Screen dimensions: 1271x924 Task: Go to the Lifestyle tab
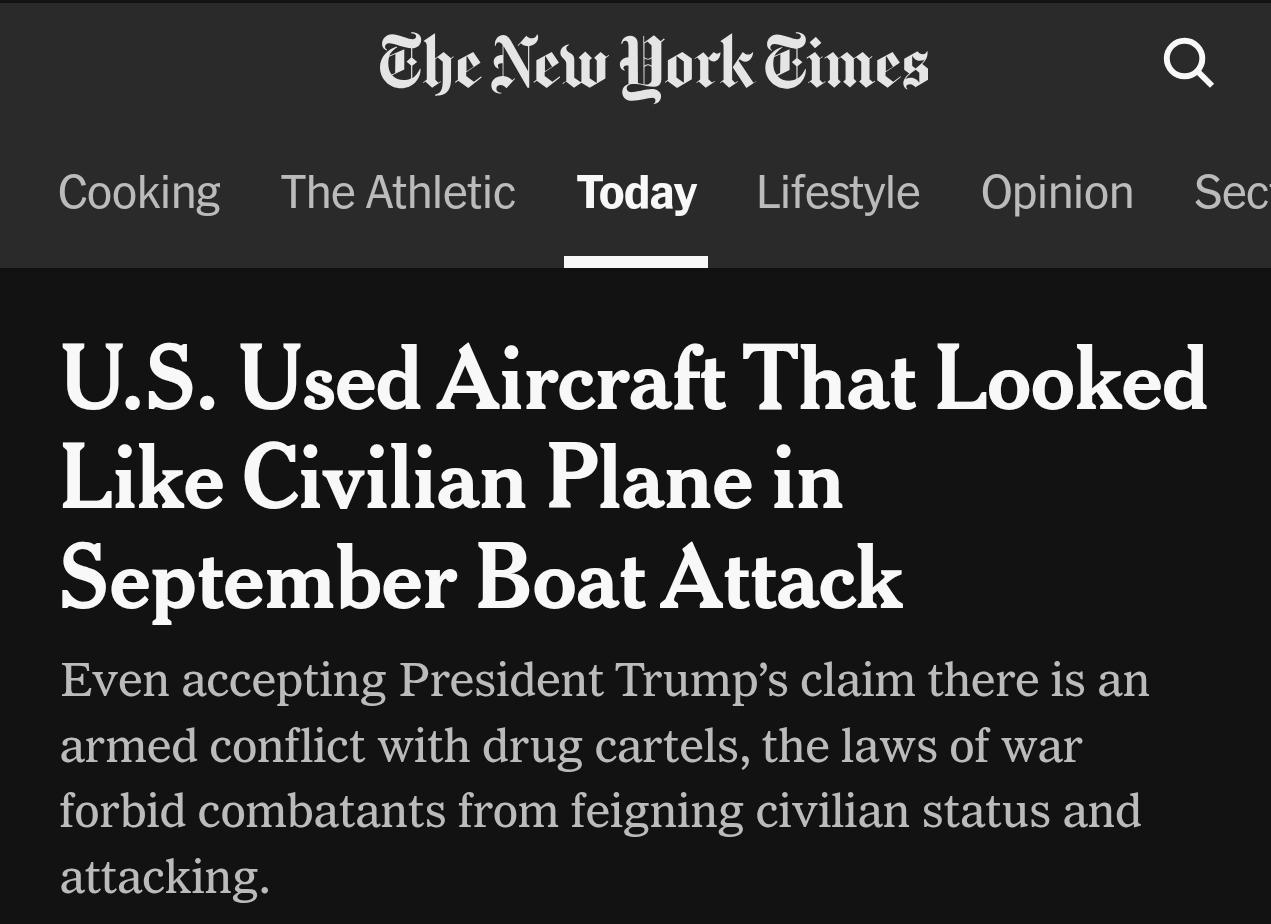[838, 192]
